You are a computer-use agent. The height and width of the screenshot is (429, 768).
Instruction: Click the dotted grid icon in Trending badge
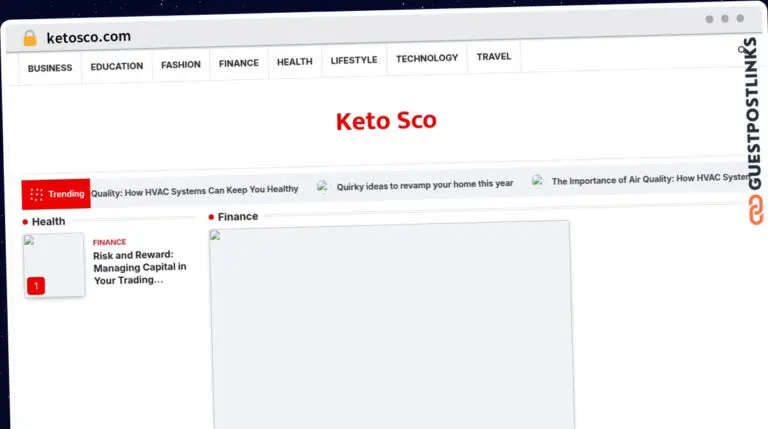(x=36, y=194)
